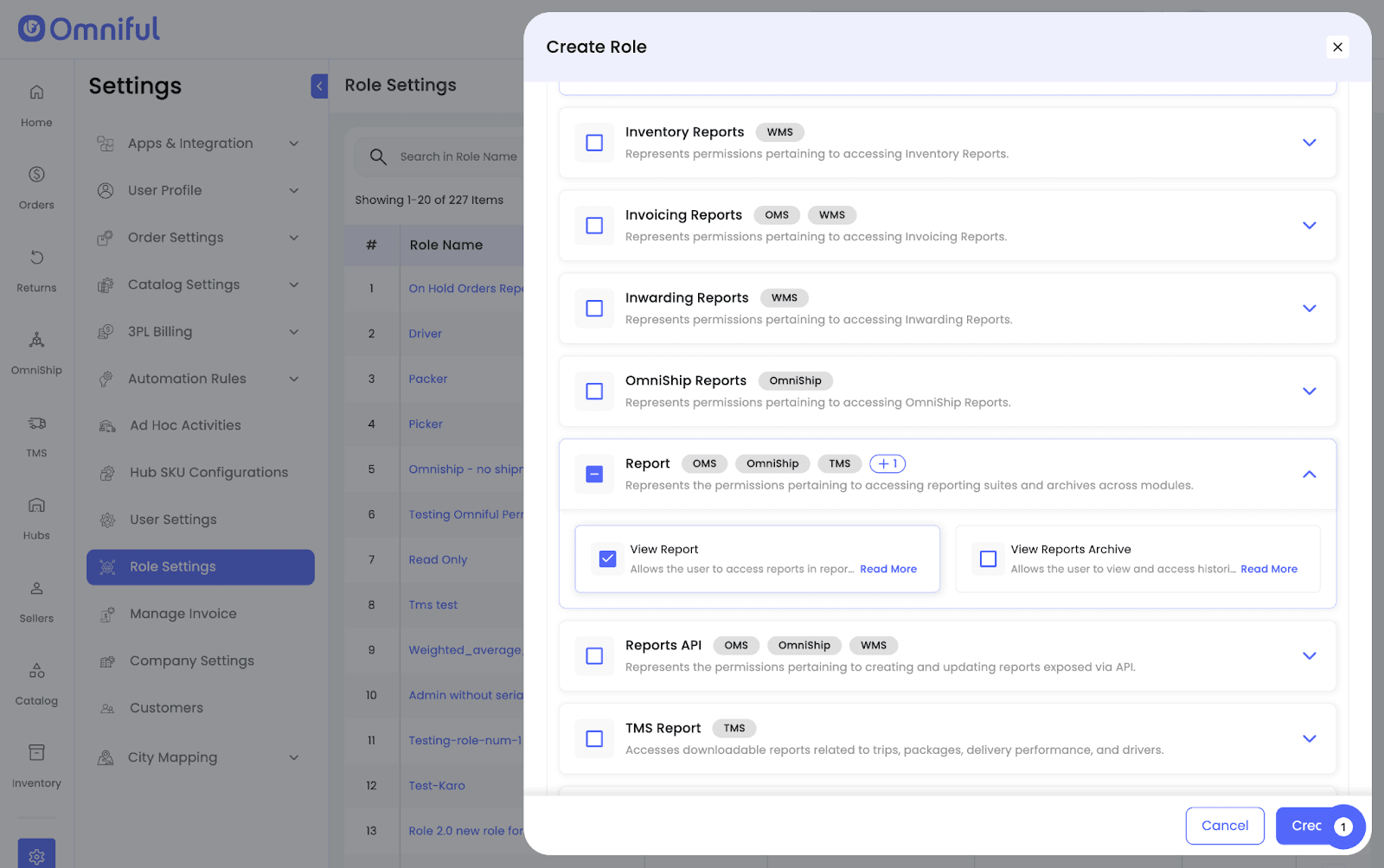Screen dimensions: 1384x868
Task: Go to Orders via the sidebar icon
Action: [36, 175]
